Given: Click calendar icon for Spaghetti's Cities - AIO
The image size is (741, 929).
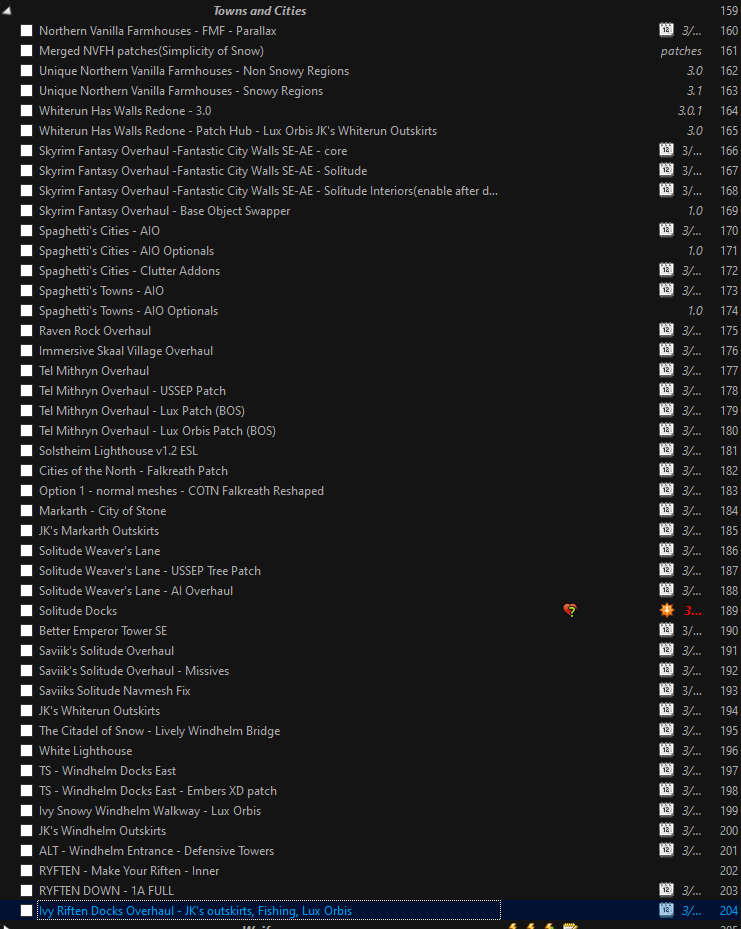Looking at the screenshot, I should coord(667,230).
